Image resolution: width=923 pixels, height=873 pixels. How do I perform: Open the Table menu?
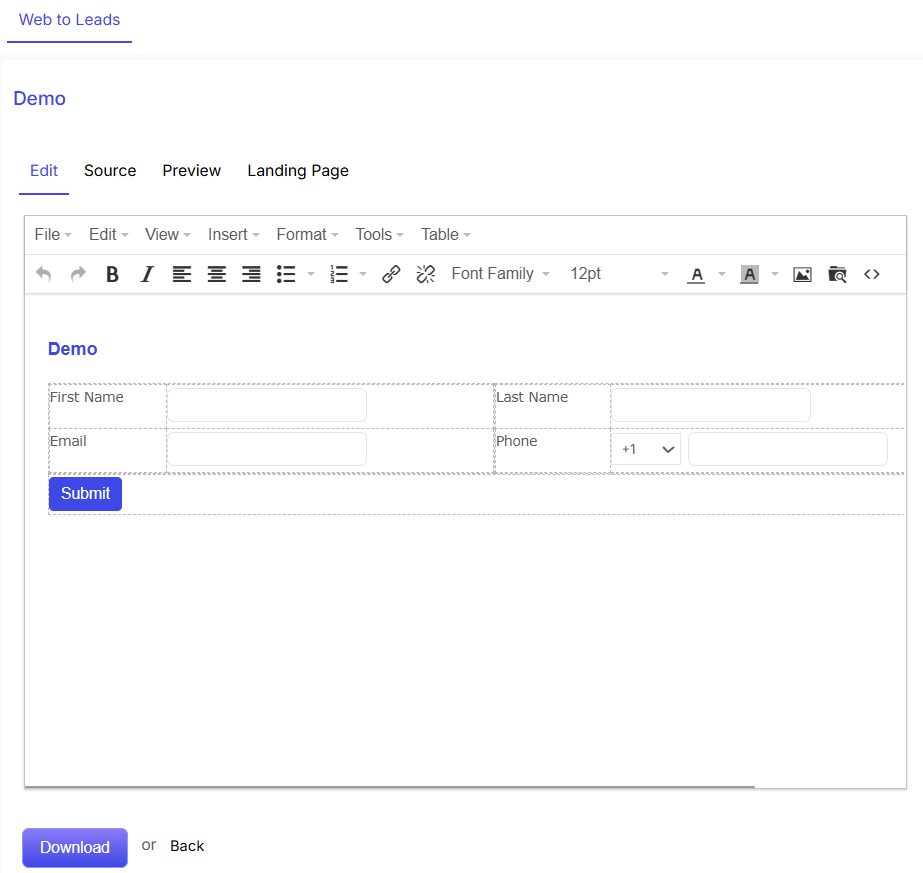(x=446, y=235)
